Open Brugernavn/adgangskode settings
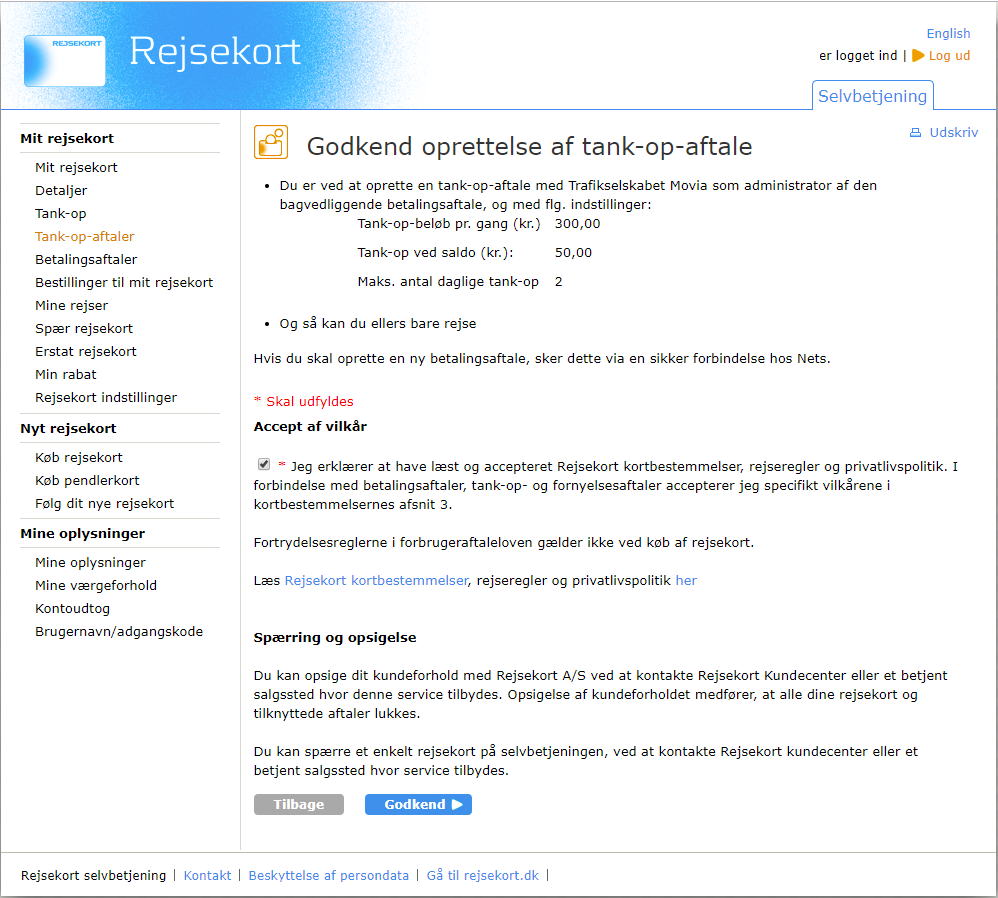 tap(119, 632)
